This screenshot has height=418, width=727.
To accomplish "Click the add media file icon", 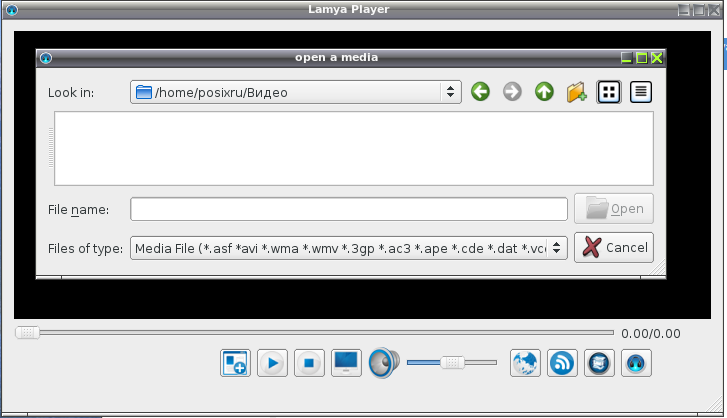I will pos(235,363).
